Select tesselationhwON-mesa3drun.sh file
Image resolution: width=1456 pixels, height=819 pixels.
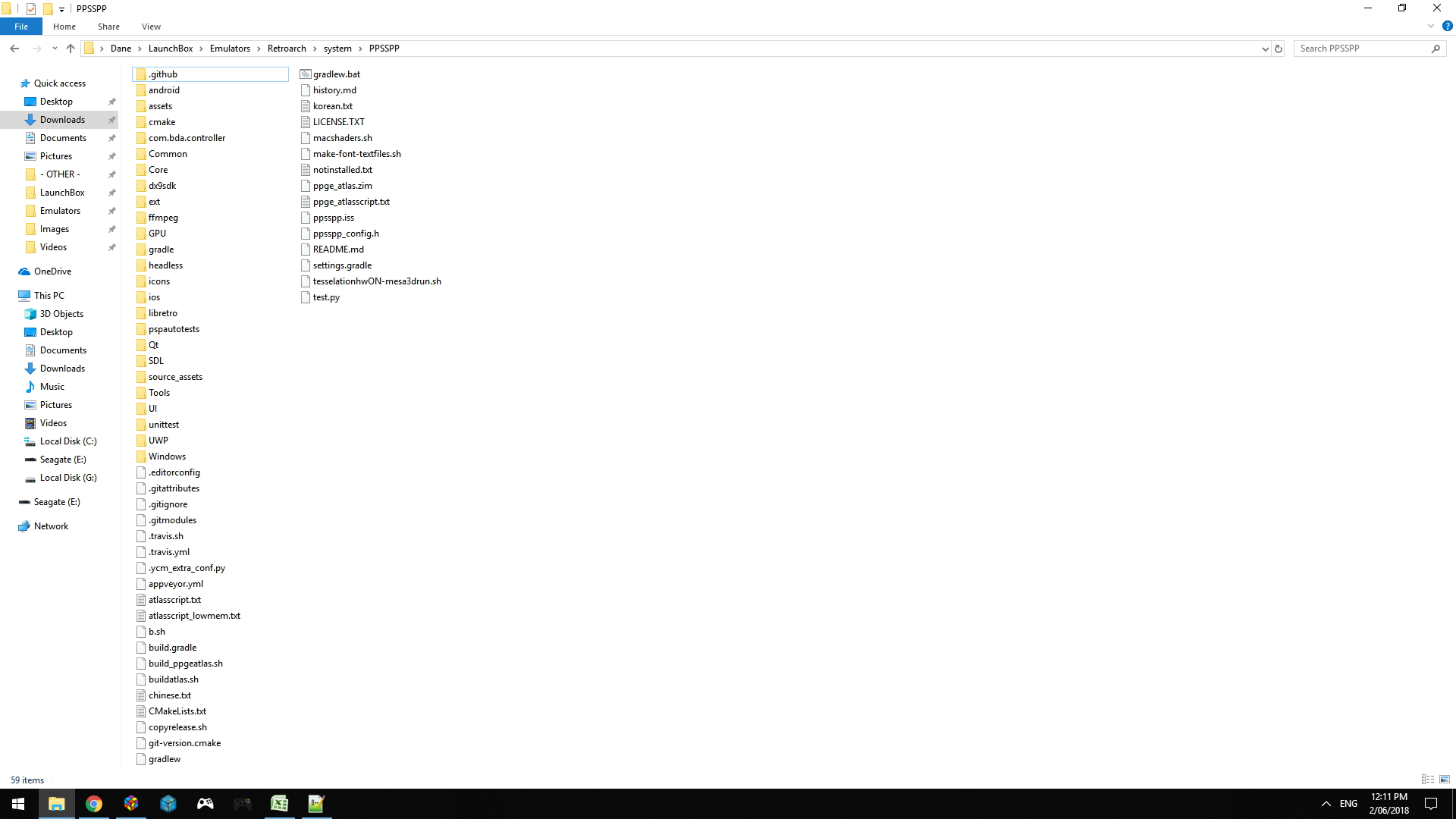pyautogui.click(x=377, y=281)
